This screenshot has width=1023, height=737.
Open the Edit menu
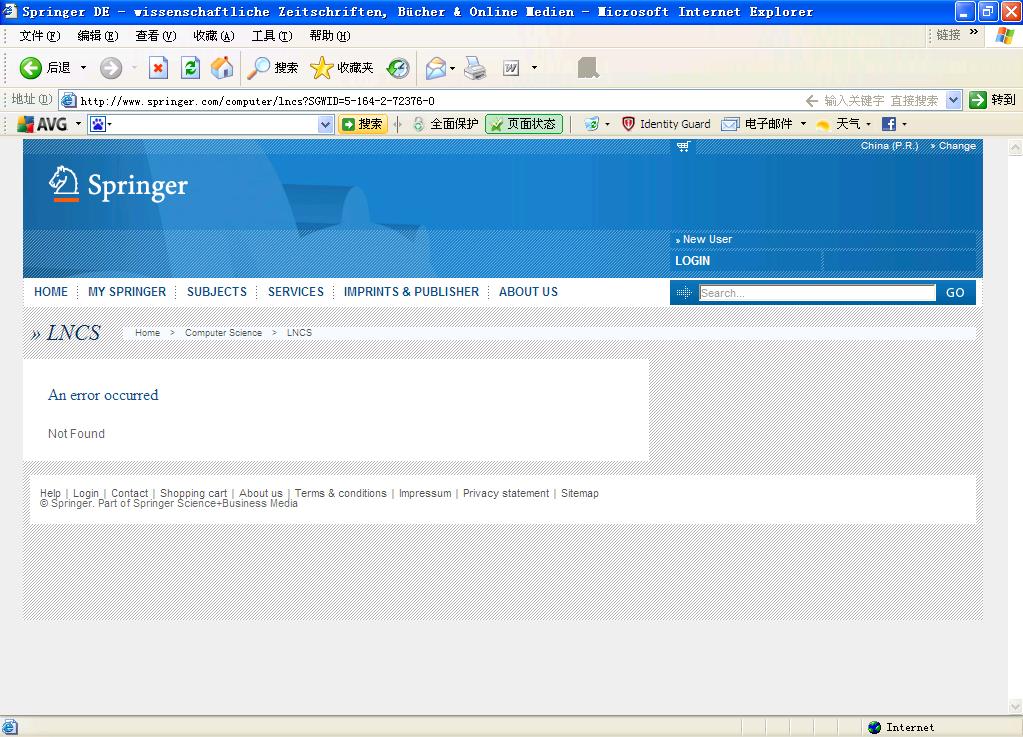[x=98, y=36]
